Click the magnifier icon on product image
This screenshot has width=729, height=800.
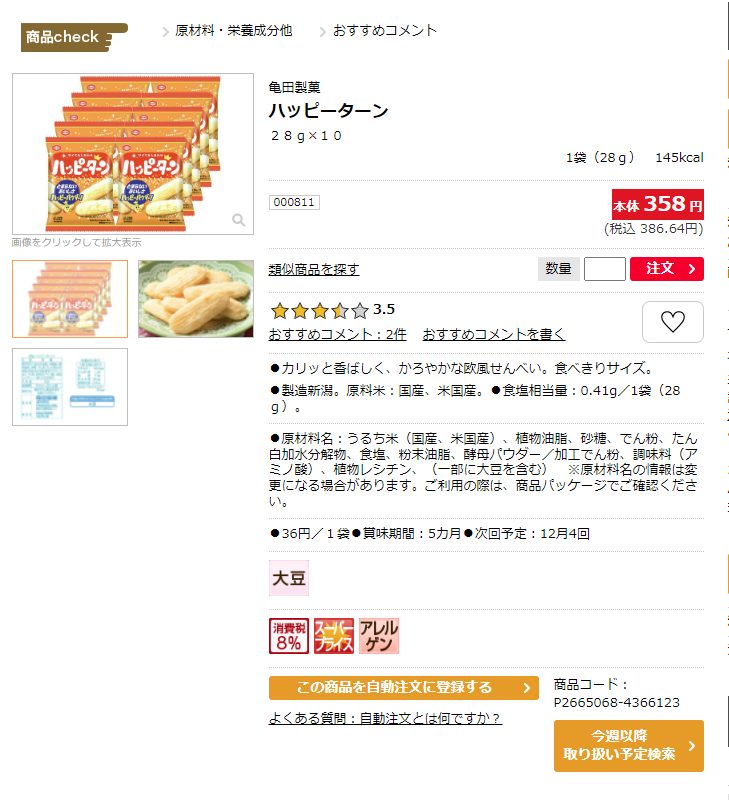click(x=238, y=220)
